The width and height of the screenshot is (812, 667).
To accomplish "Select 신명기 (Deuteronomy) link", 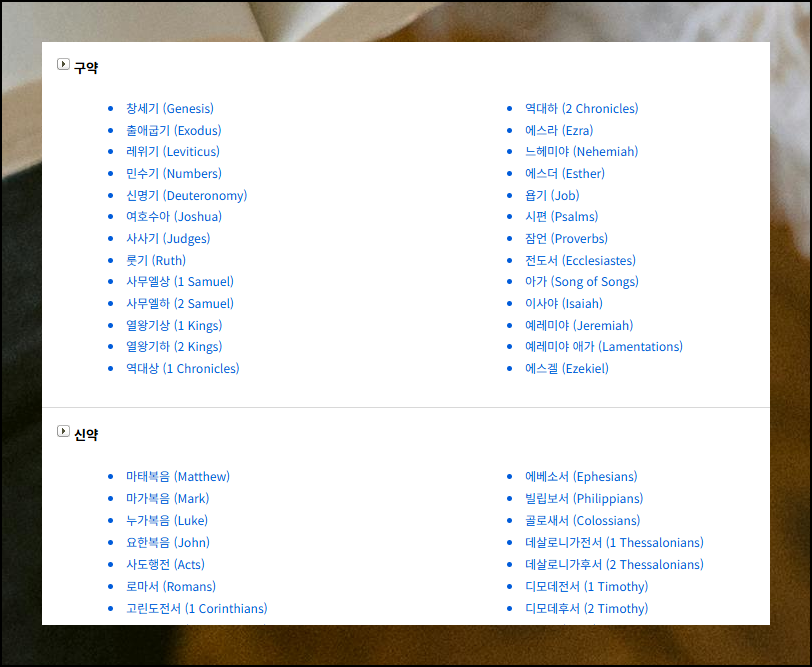I will 186,196.
